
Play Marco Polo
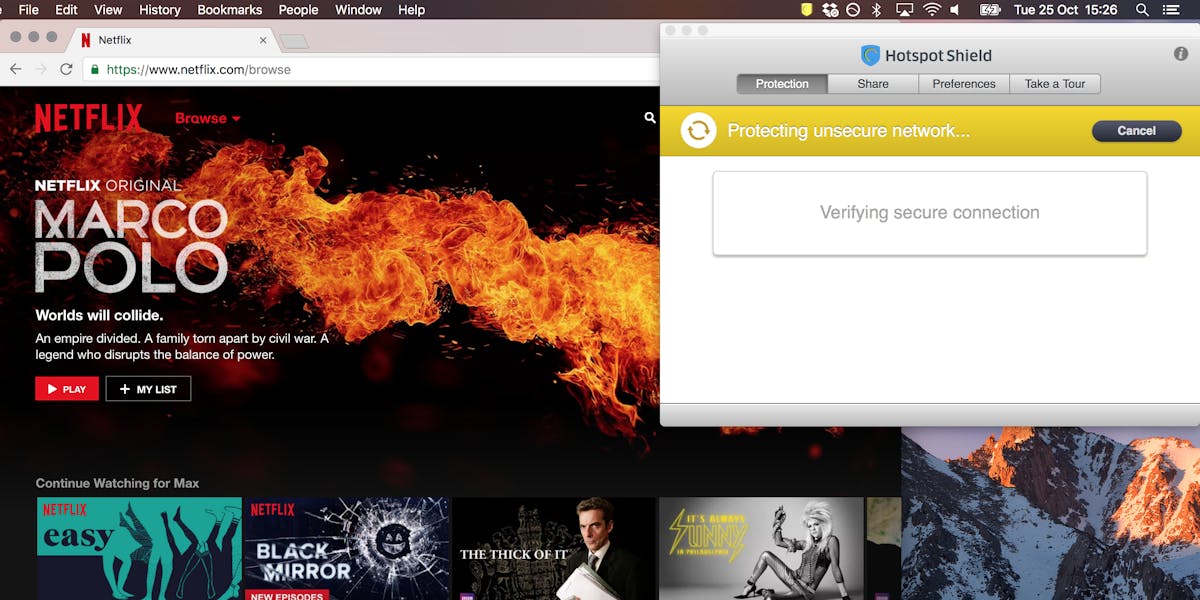[x=67, y=389]
